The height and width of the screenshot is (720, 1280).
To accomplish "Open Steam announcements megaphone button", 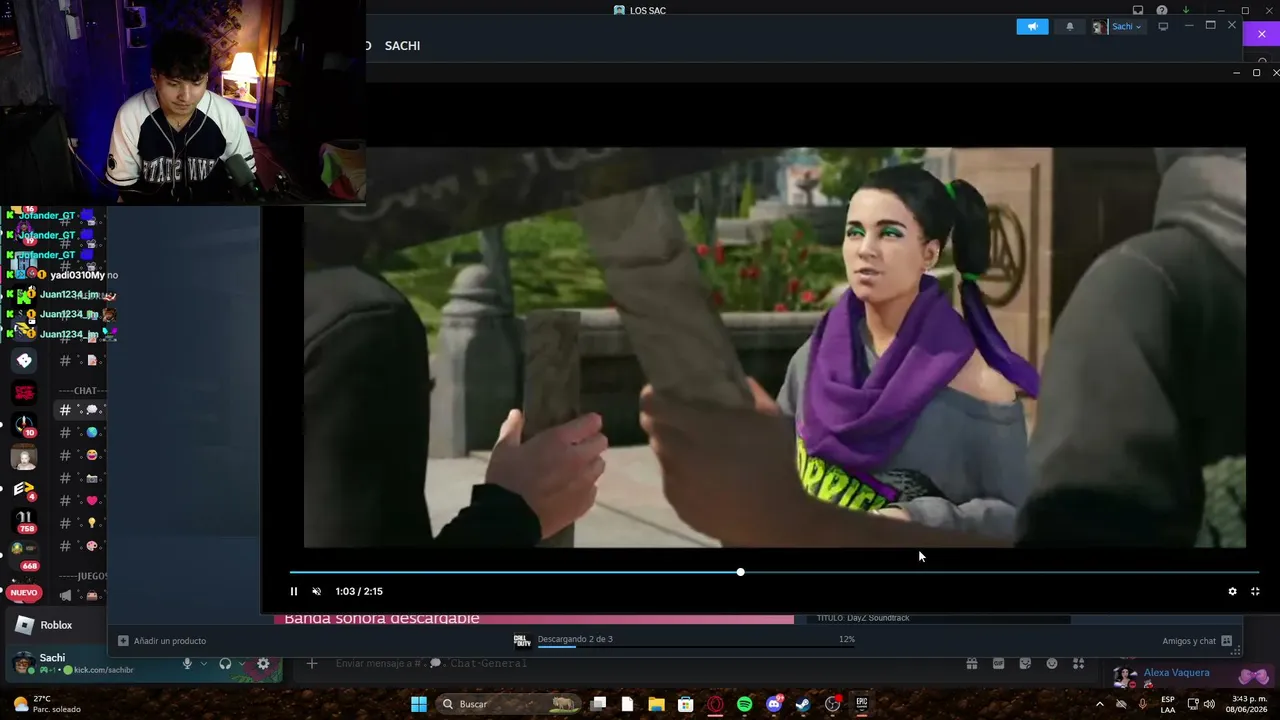I will pyautogui.click(x=1032, y=27).
